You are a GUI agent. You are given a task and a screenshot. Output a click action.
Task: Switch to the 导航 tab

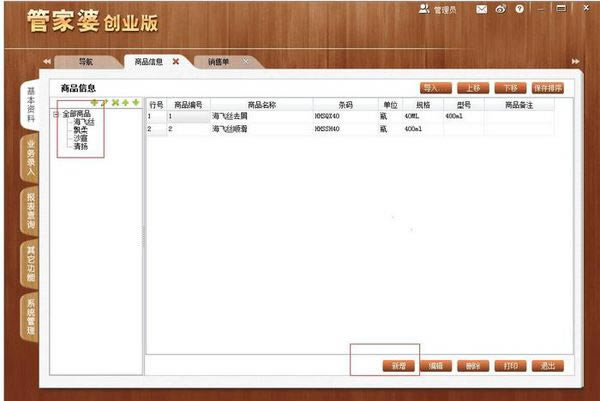click(86, 62)
